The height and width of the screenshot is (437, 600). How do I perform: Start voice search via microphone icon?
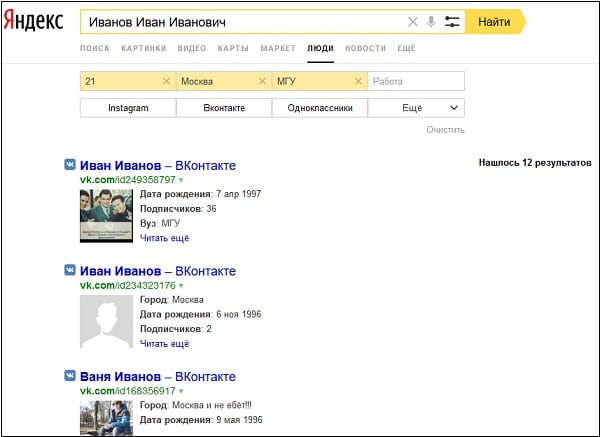(431, 22)
